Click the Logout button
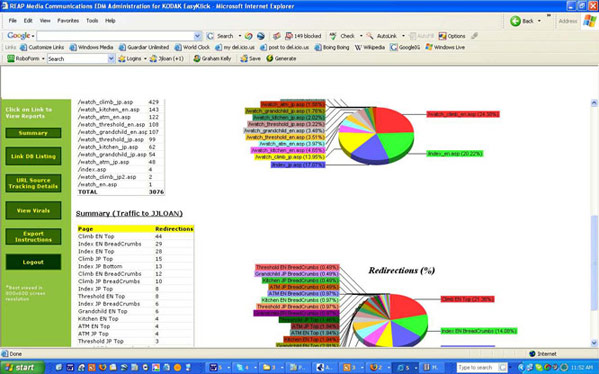The height and width of the screenshot is (374, 599). coord(33,262)
